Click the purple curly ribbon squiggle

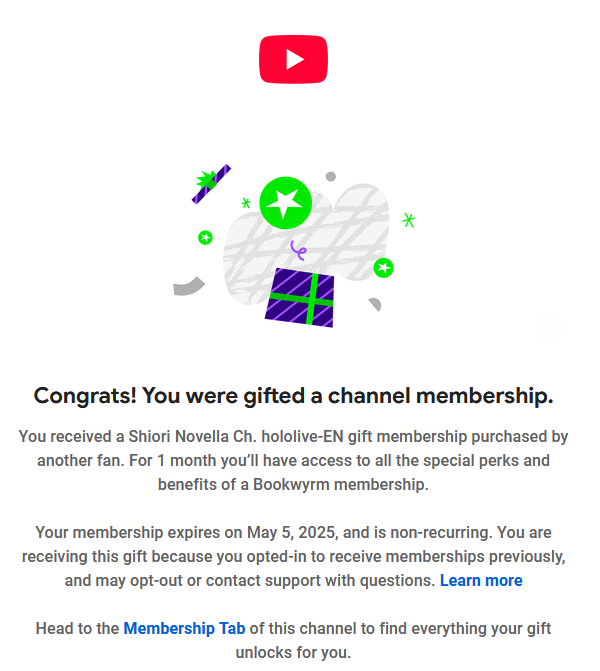coord(298,250)
